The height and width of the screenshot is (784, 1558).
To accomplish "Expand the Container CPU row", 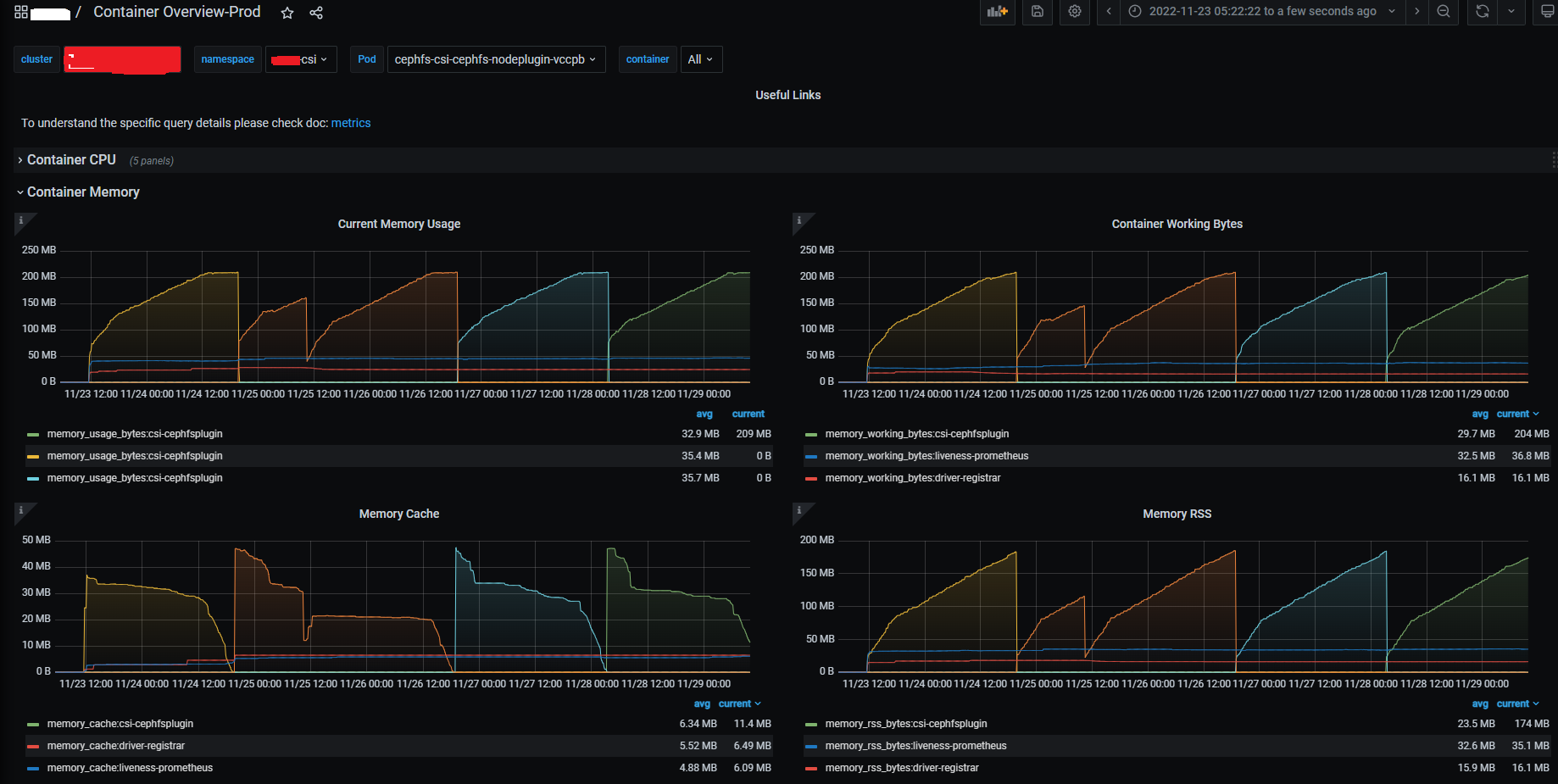I will [x=71, y=159].
